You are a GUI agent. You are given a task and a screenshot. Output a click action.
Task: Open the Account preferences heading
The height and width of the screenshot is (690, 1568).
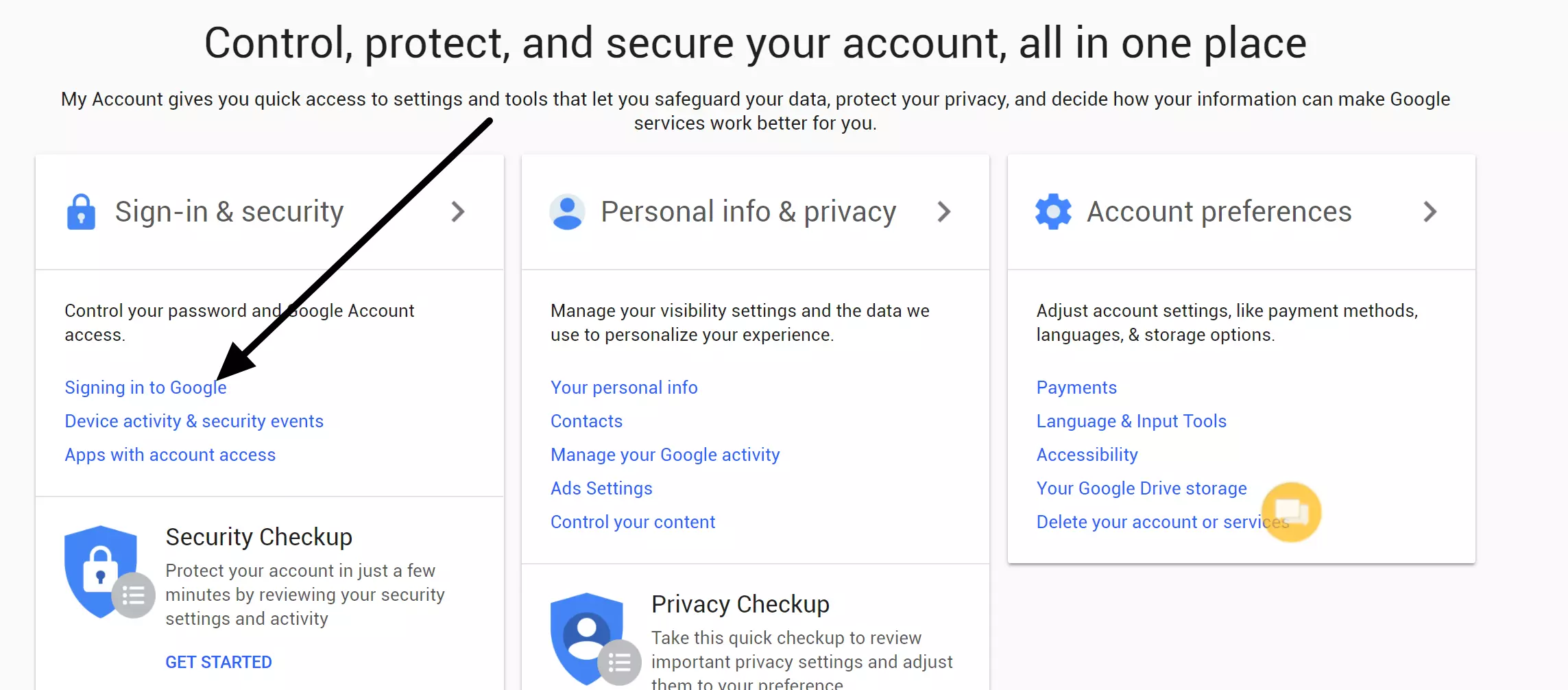pos(1219,212)
